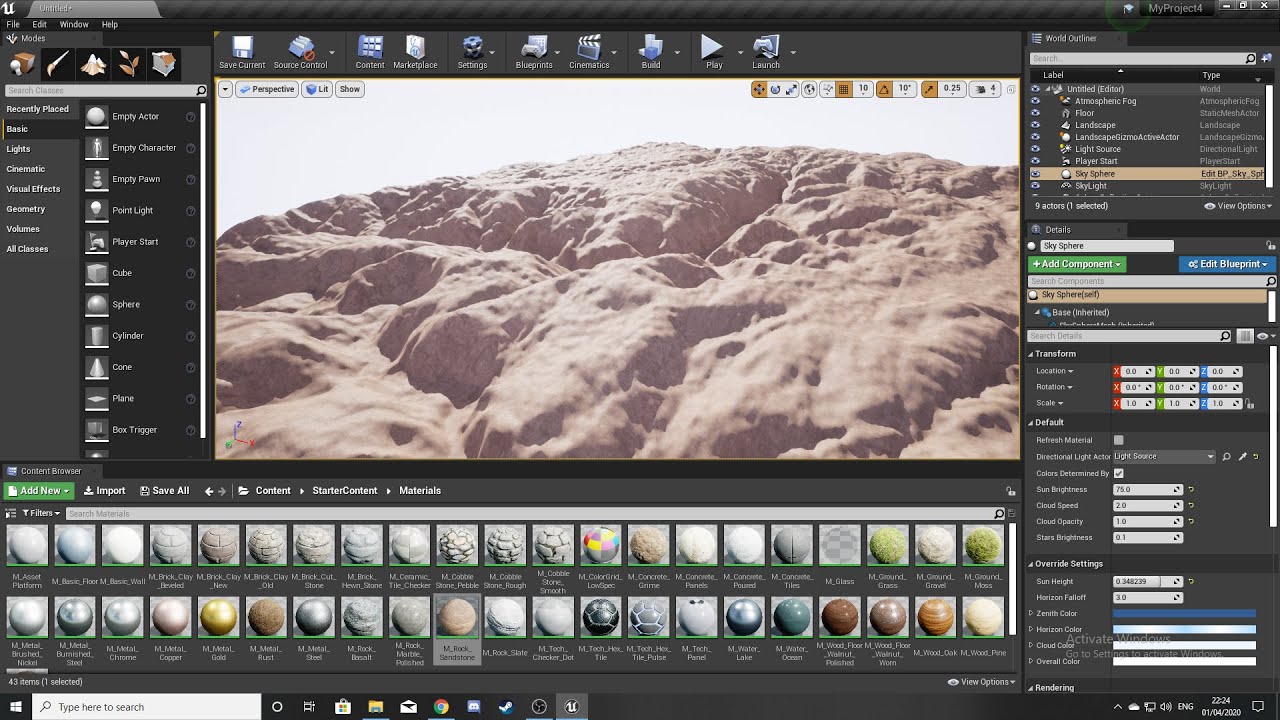The image size is (1280, 720).
Task: Click the Horizon Color swatch
Action: point(1184,629)
